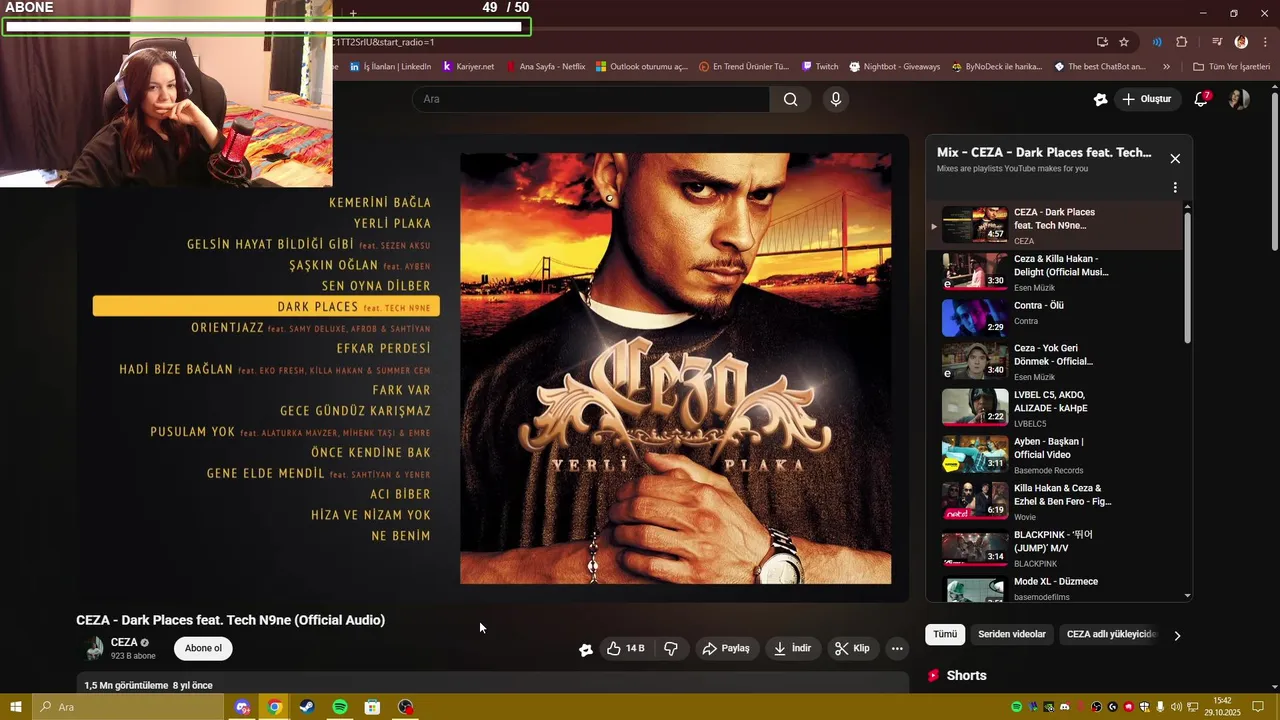Open the Twitch bookmark

tap(820, 67)
